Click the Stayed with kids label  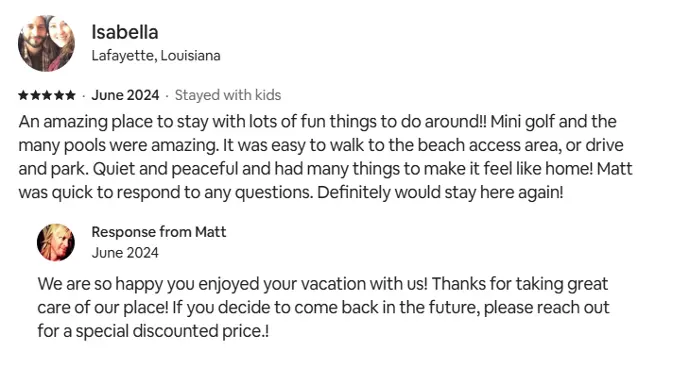(x=228, y=95)
